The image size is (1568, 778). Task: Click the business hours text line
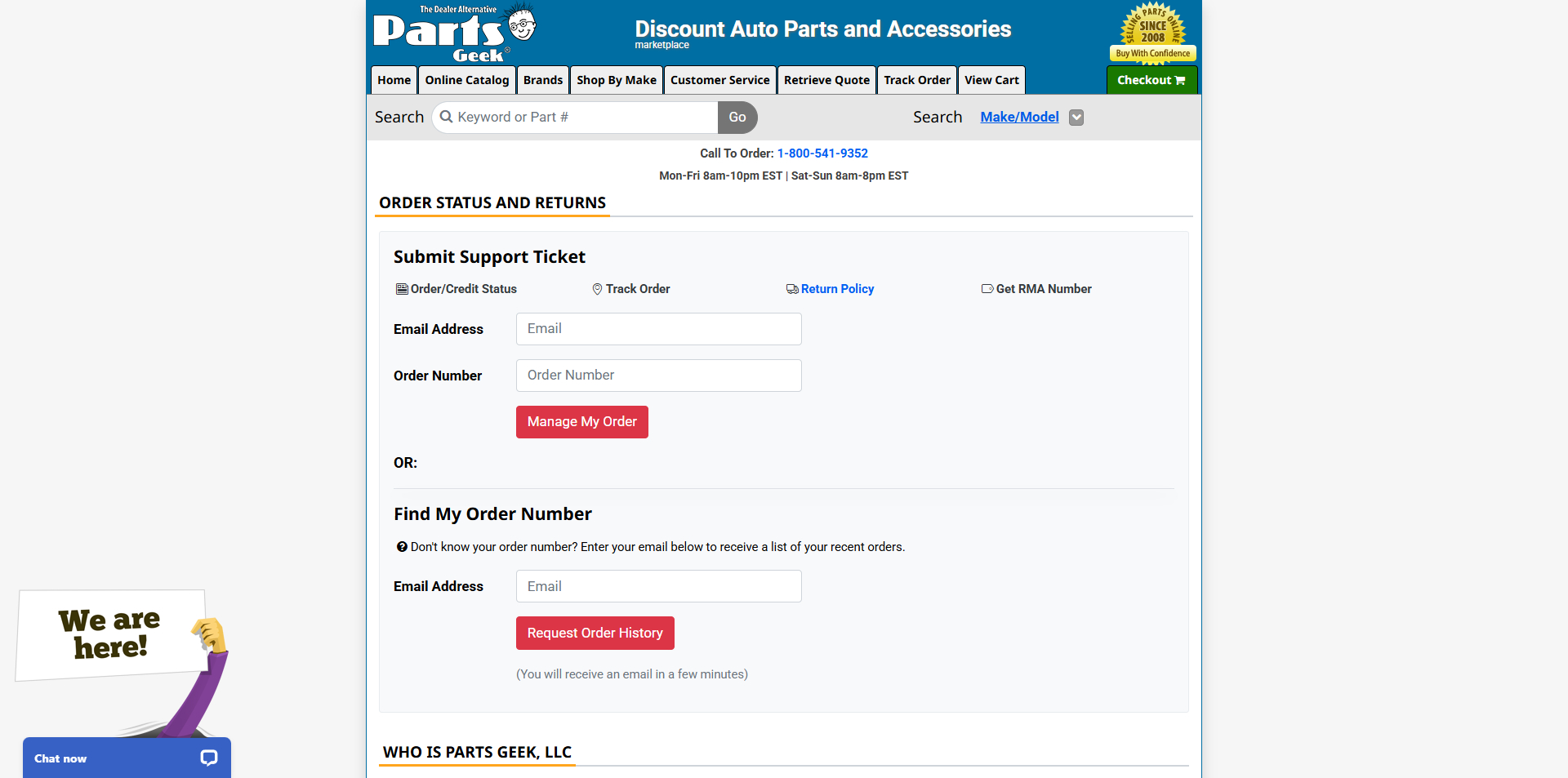[783, 176]
